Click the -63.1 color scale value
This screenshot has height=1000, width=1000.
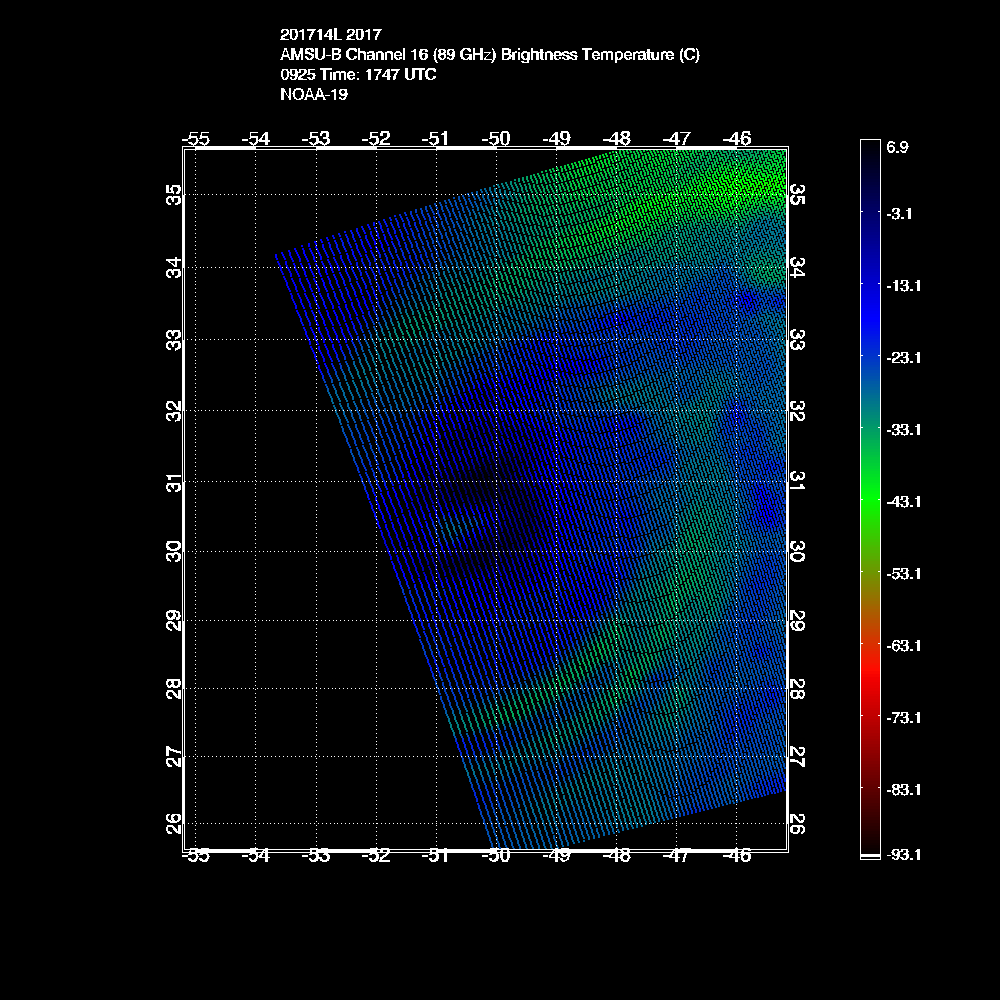click(903, 646)
